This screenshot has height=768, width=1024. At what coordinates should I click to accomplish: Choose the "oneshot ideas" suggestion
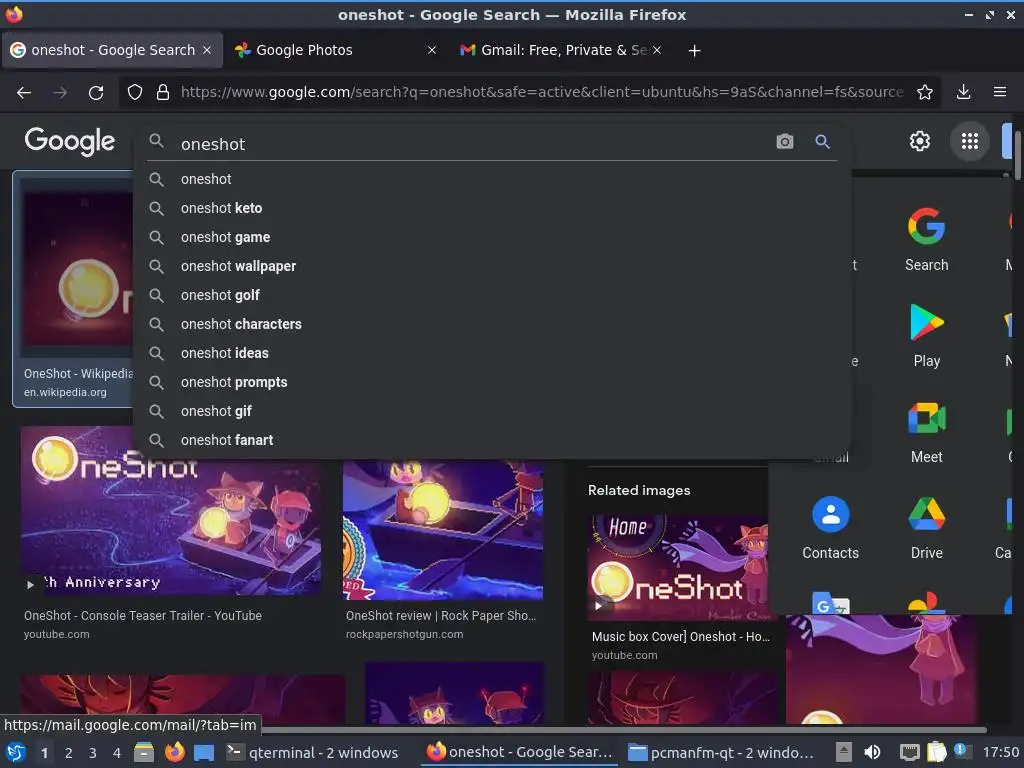[x=492, y=353]
